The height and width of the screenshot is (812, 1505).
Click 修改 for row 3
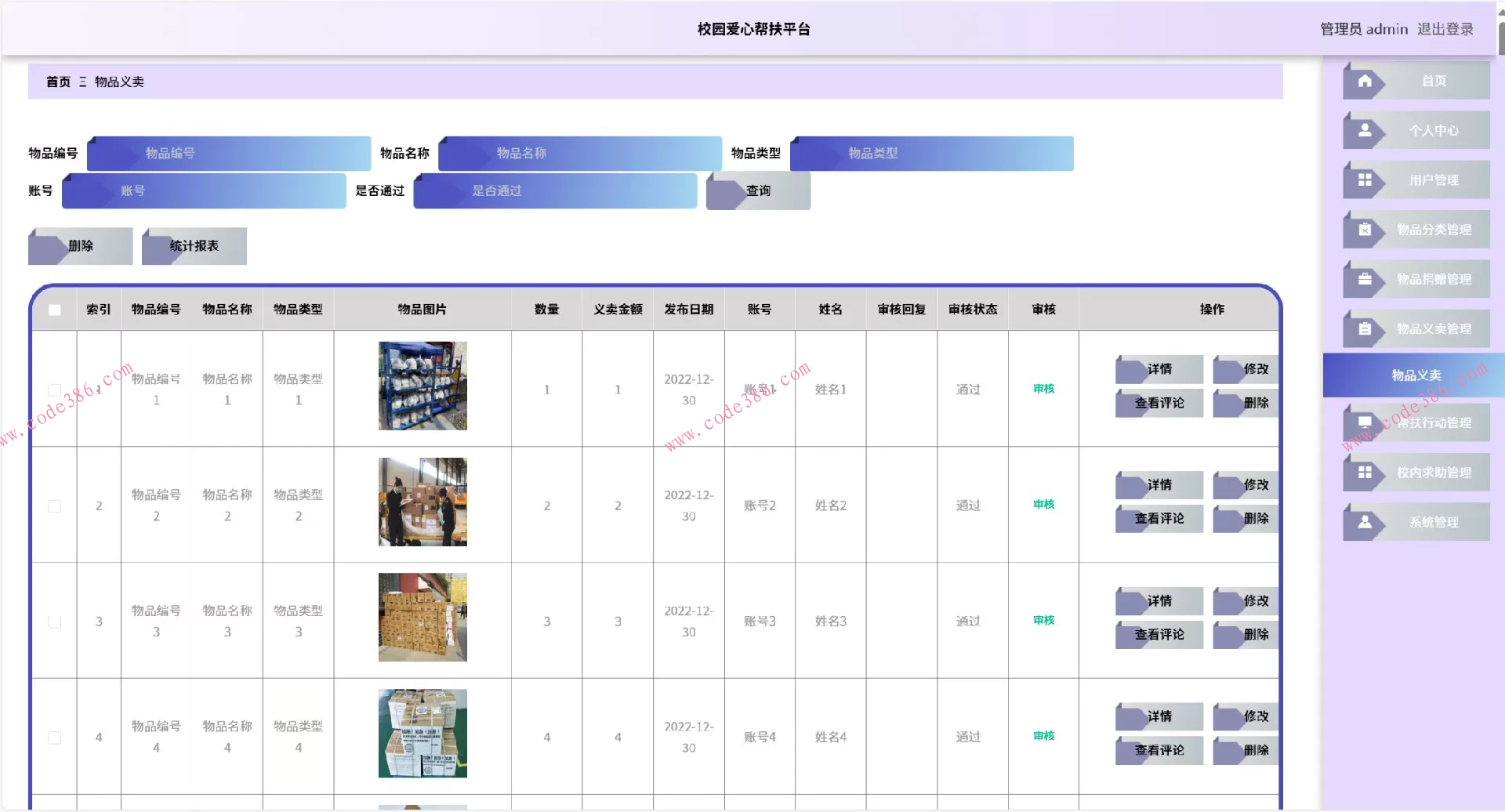pos(1246,601)
